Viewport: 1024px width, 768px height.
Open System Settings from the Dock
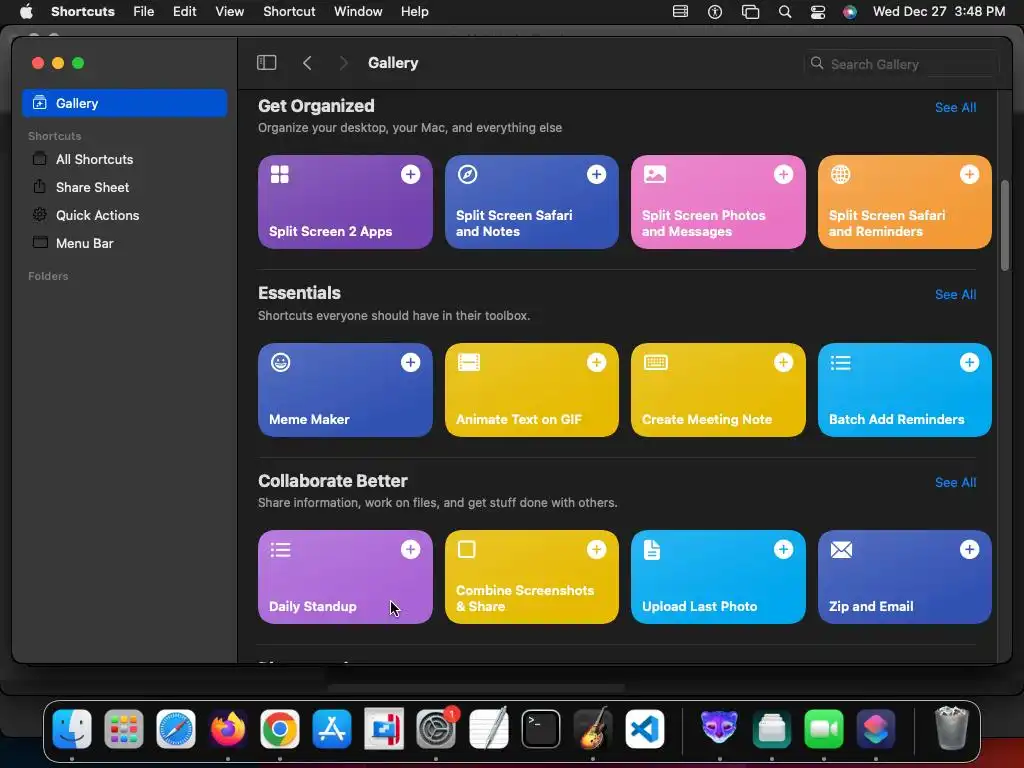click(436, 729)
